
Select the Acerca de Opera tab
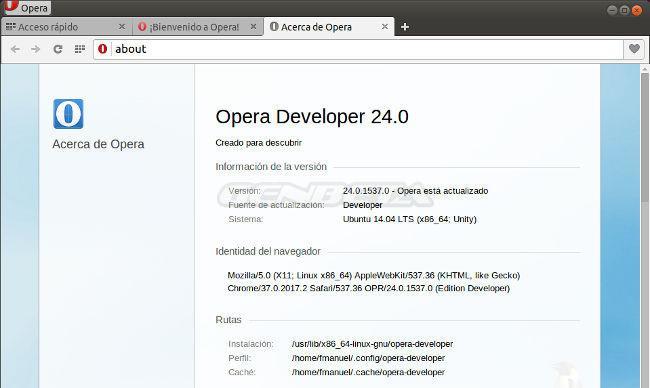328,27
